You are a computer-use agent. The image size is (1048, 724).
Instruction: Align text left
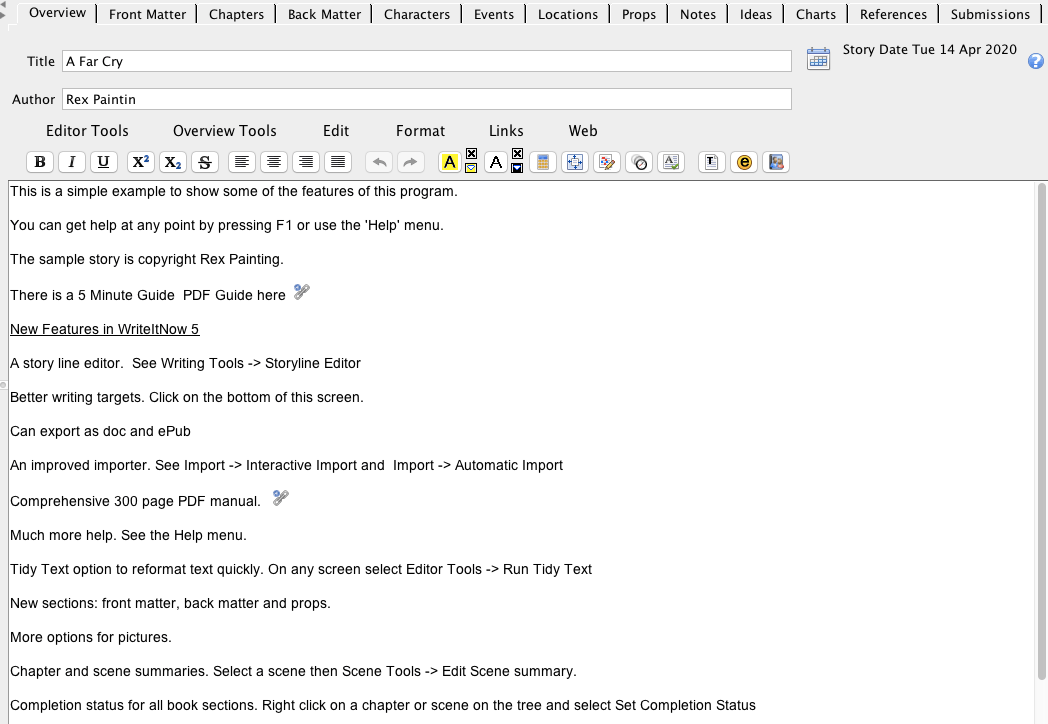(242, 162)
